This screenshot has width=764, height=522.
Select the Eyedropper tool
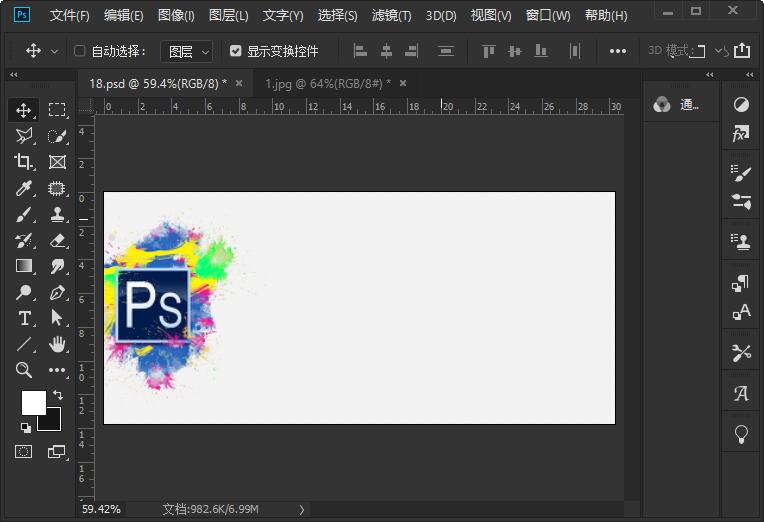point(23,188)
